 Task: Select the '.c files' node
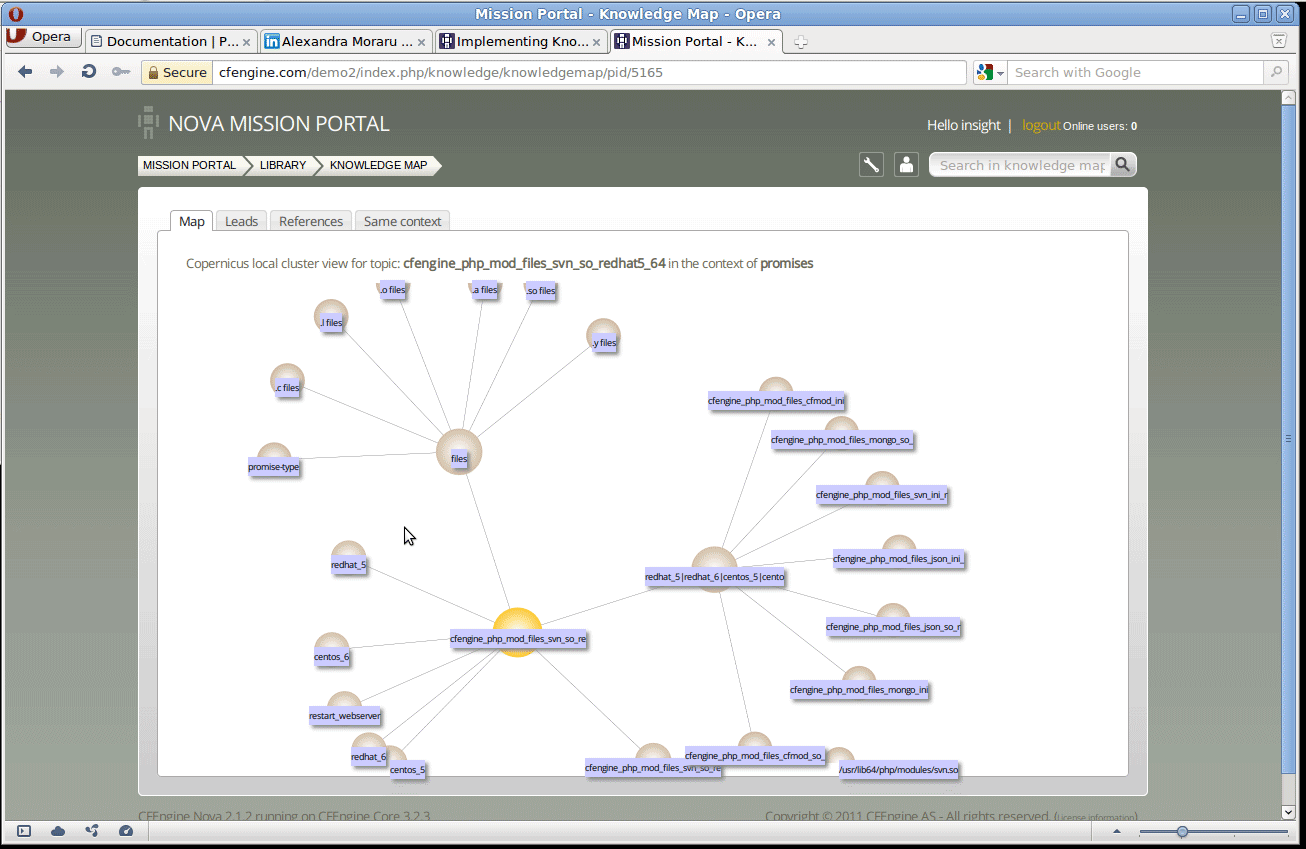coord(287,381)
